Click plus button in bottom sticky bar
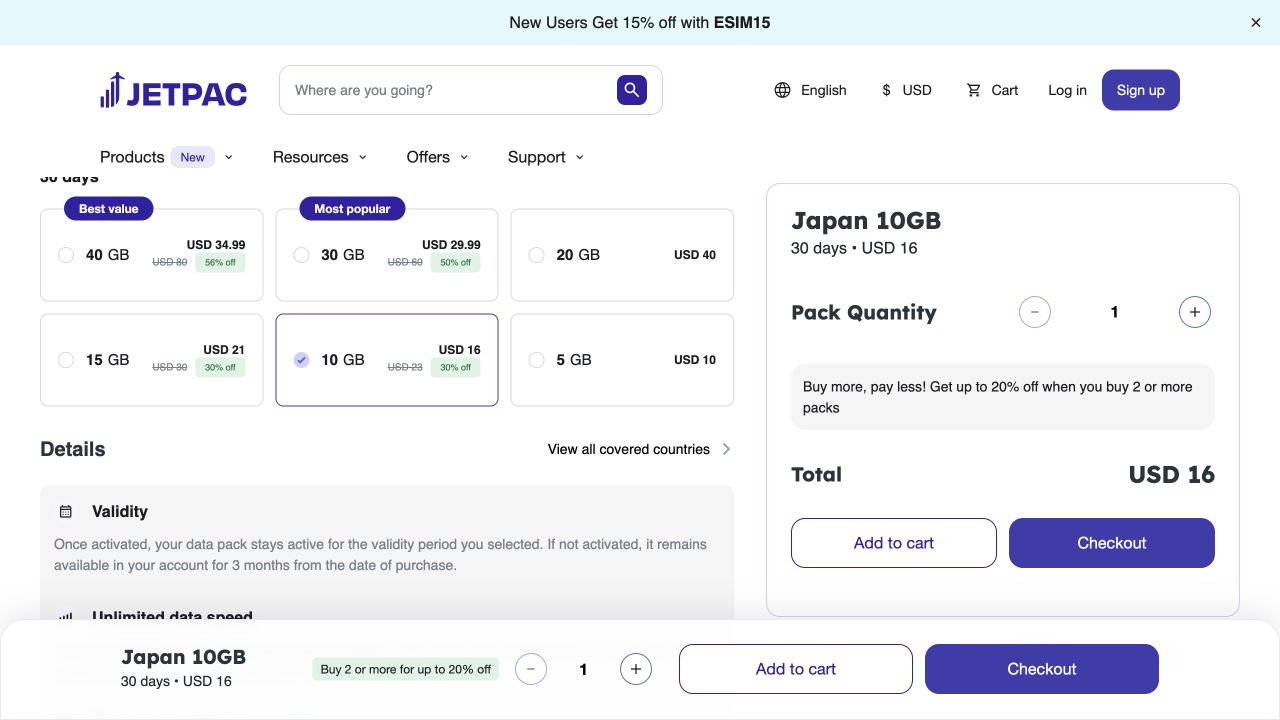This screenshot has height=720, width=1280. coord(636,669)
